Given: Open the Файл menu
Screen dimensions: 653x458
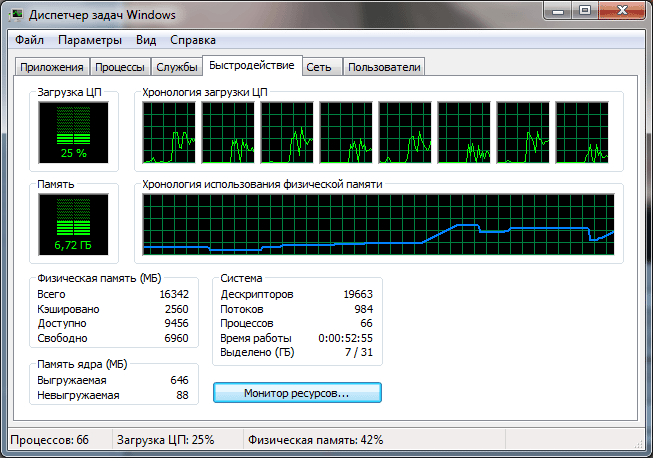Looking at the screenshot, I should click(29, 40).
